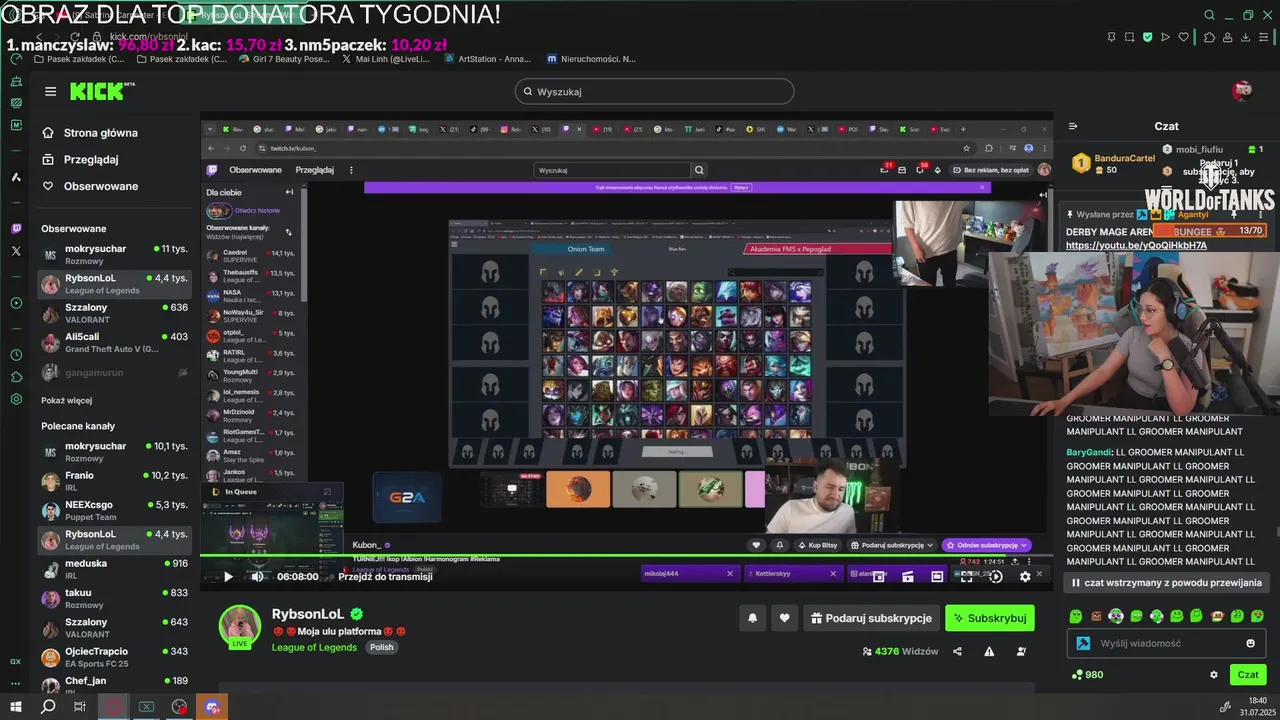The height and width of the screenshot is (720, 1280).
Task: Open the browser easy-setup sliders icon
Action: (1265, 37)
